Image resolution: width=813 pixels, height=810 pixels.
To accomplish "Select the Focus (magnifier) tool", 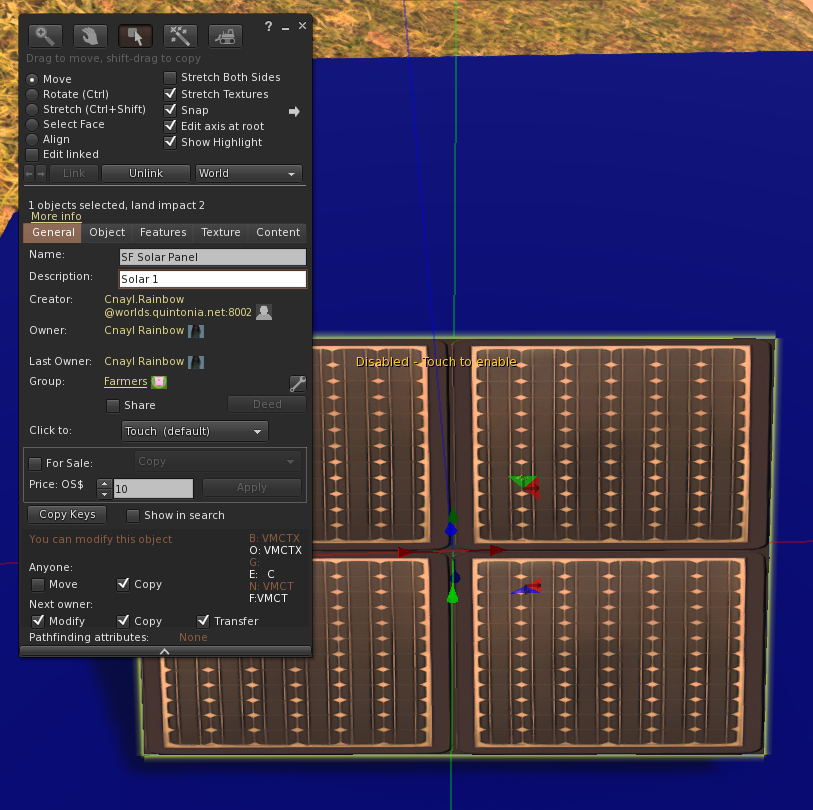I will click(45, 36).
